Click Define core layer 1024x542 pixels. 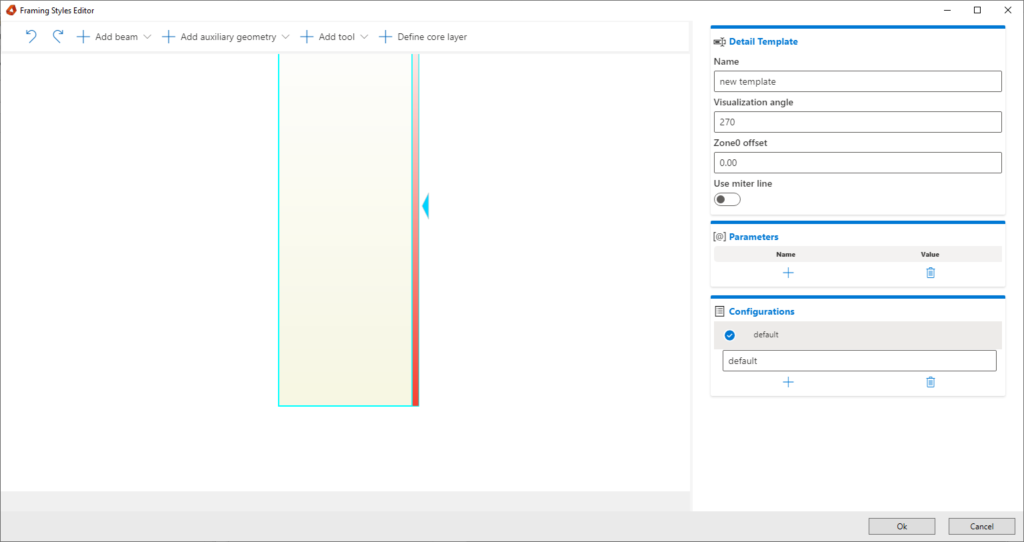coord(423,37)
